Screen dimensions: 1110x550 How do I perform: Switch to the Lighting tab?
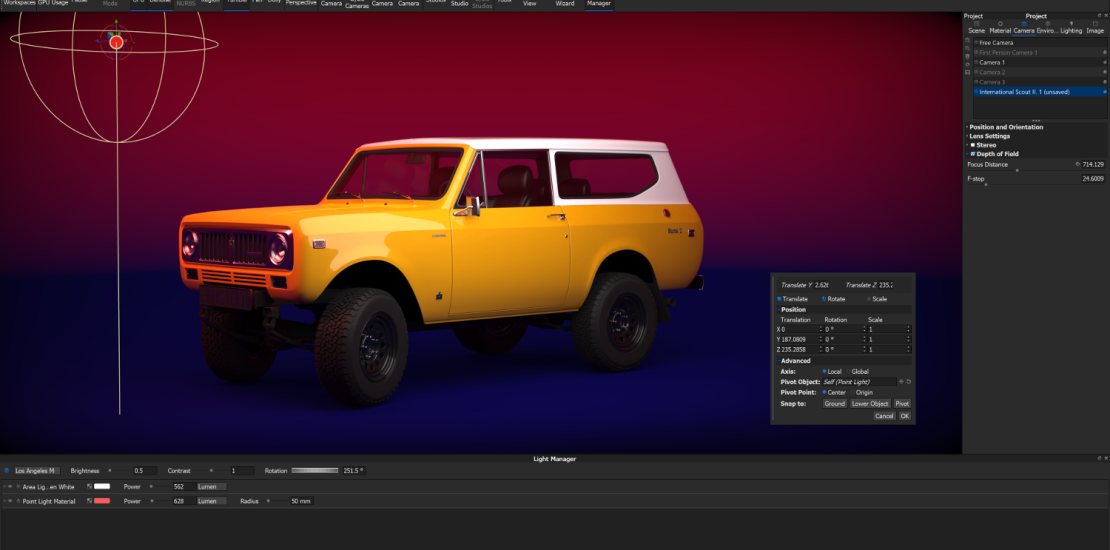[1071, 28]
